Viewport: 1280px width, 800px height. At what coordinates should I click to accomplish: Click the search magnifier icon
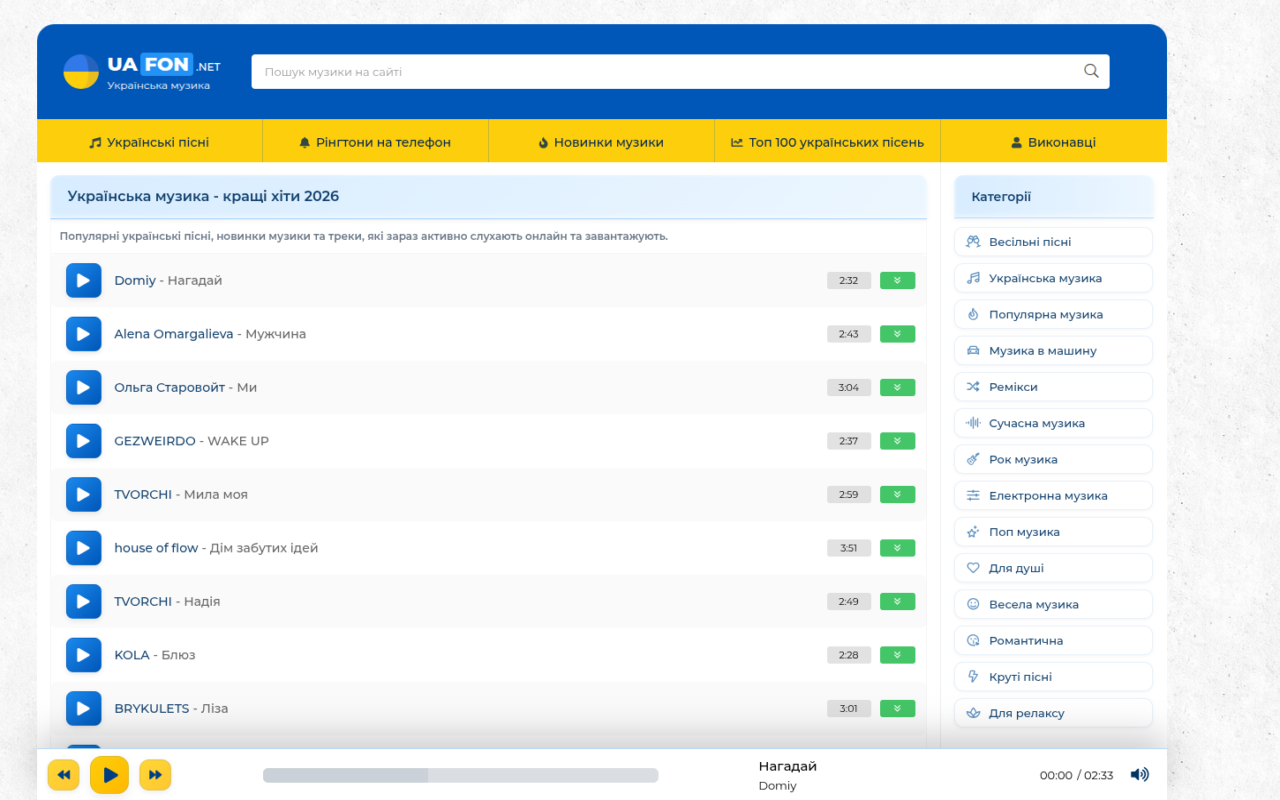pos(1091,71)
